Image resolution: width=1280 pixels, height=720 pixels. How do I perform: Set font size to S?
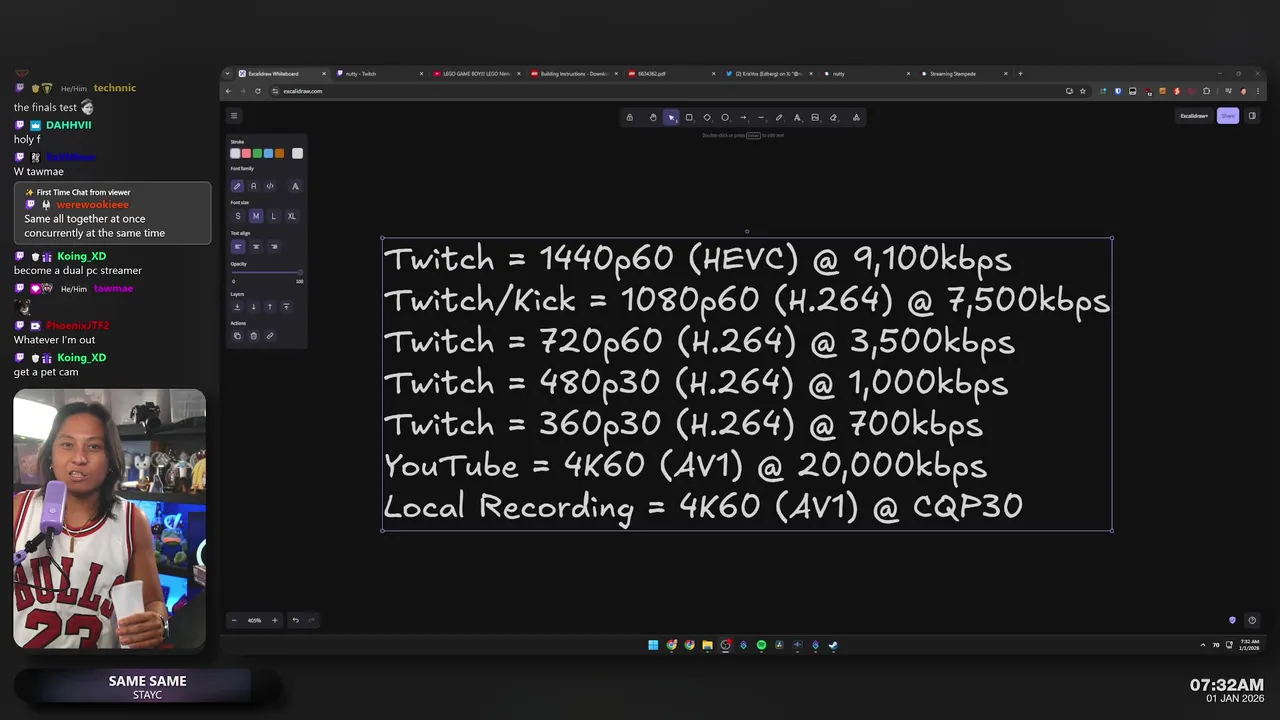tap(237, 216)
